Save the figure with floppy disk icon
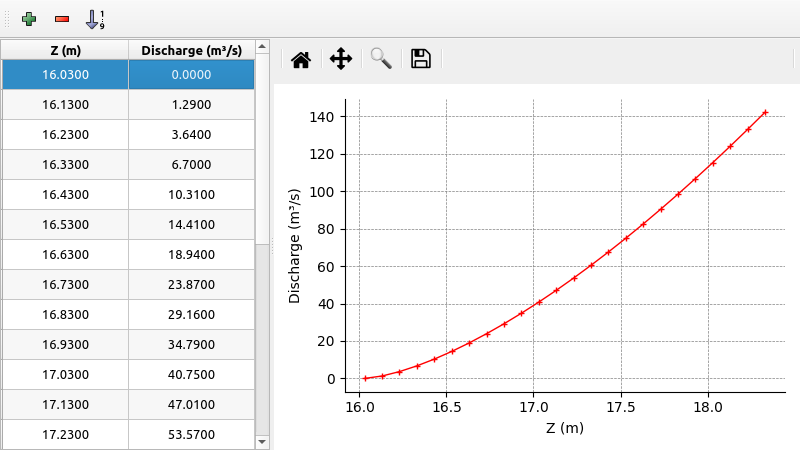800x450 pixels. 421,59
